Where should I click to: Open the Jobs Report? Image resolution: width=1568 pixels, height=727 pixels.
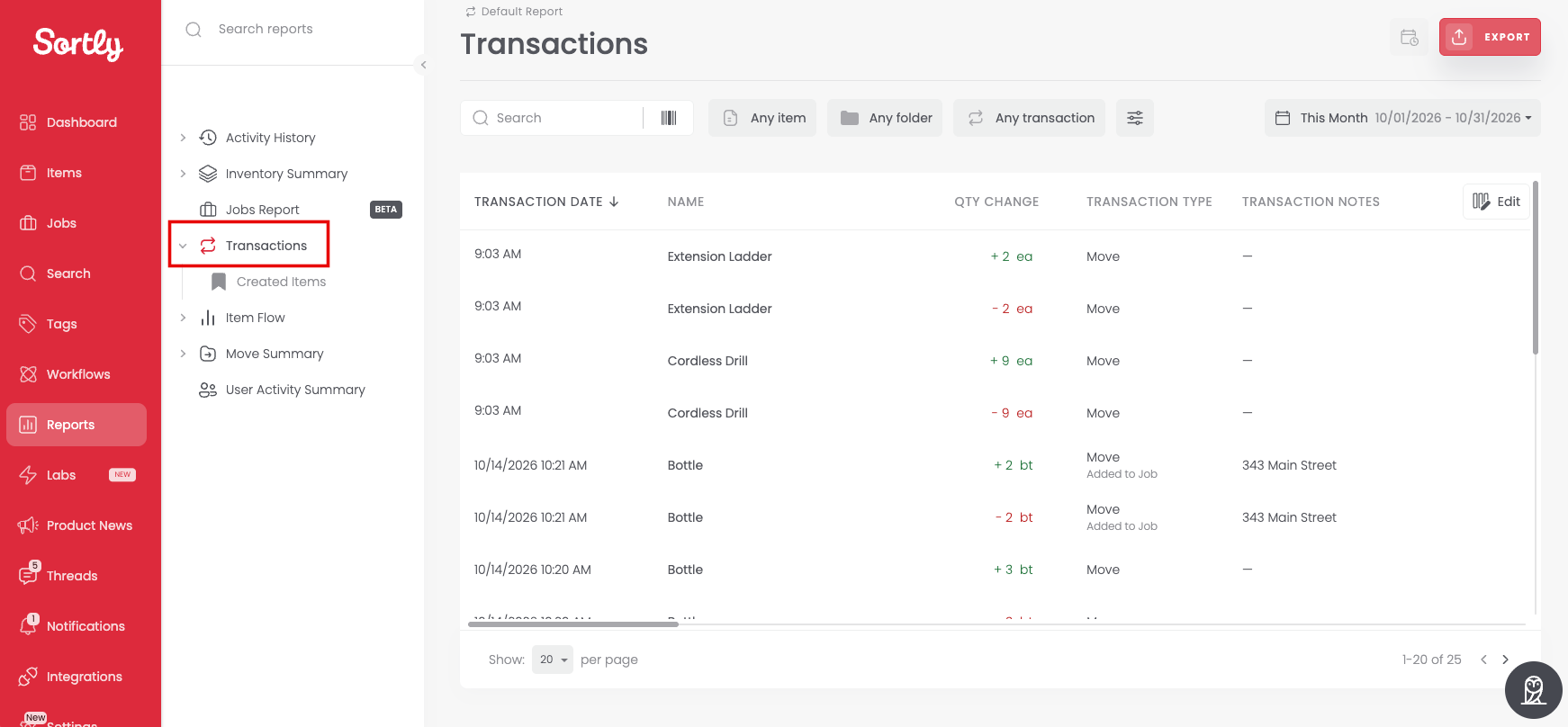[x=262, y=210]
